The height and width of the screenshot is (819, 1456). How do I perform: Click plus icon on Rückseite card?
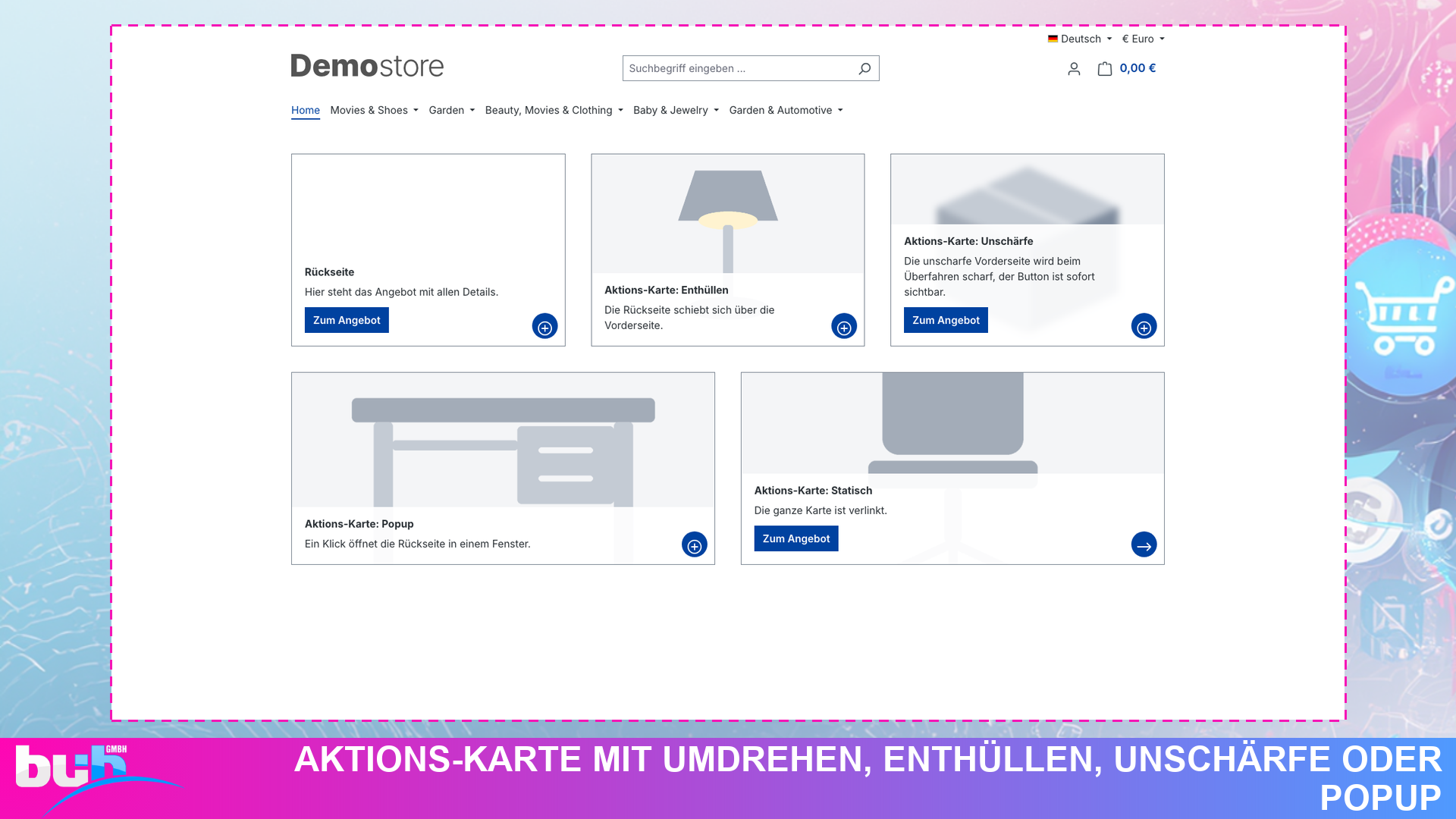[x=544, y=327]
